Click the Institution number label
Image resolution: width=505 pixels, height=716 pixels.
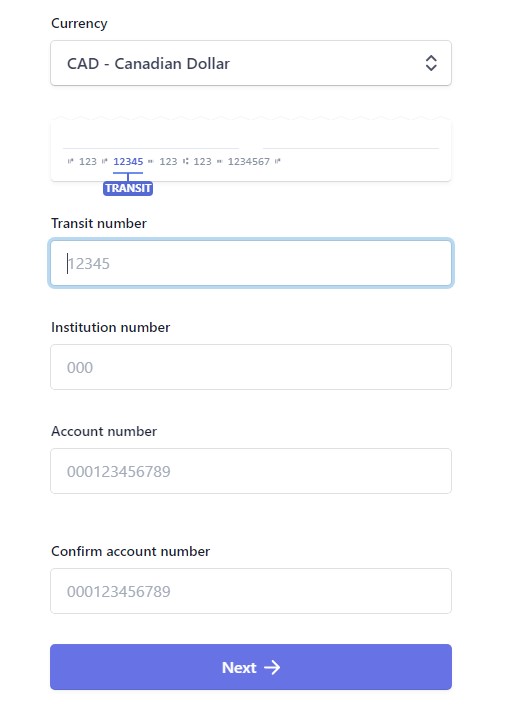[110, 327]
